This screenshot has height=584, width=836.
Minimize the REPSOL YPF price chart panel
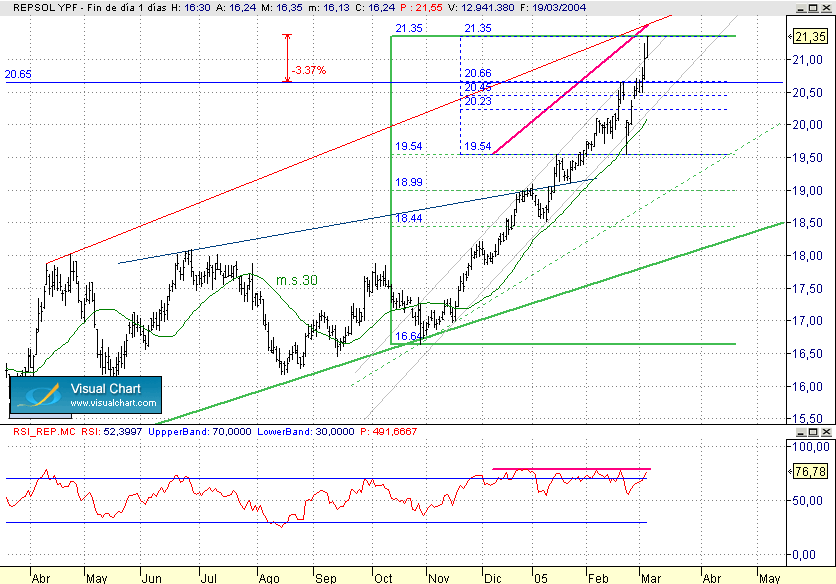[x=801, y=8]
